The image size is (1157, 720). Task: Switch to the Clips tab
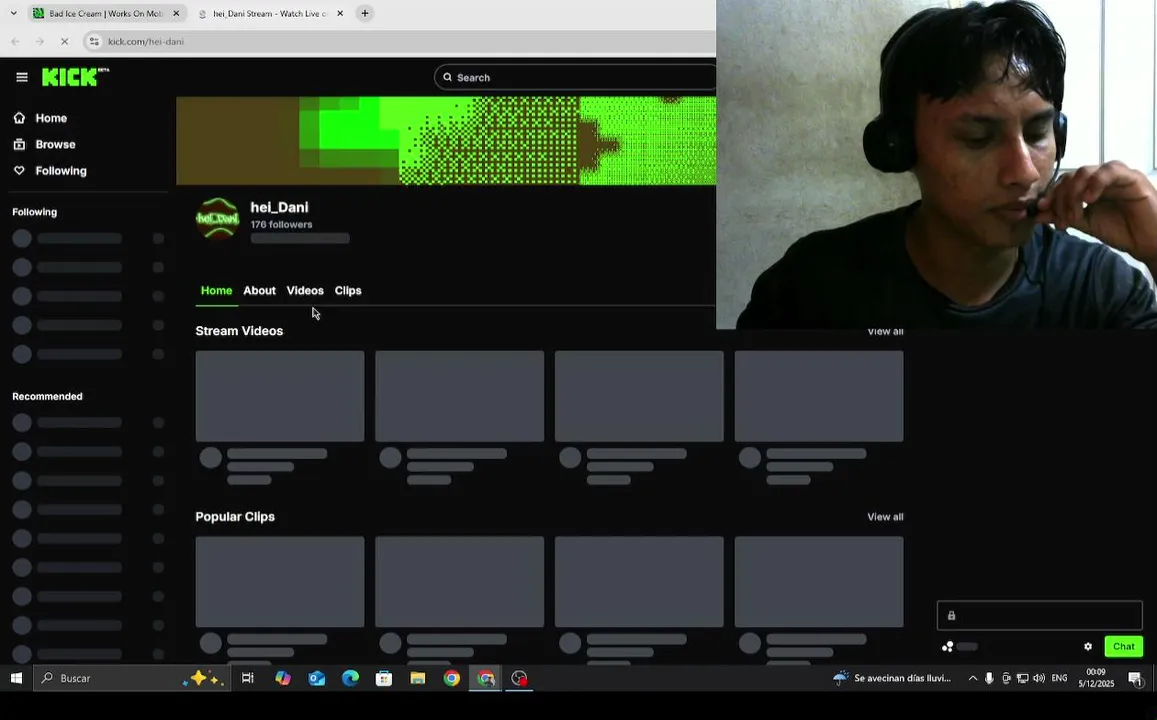[x=348, y=291]
